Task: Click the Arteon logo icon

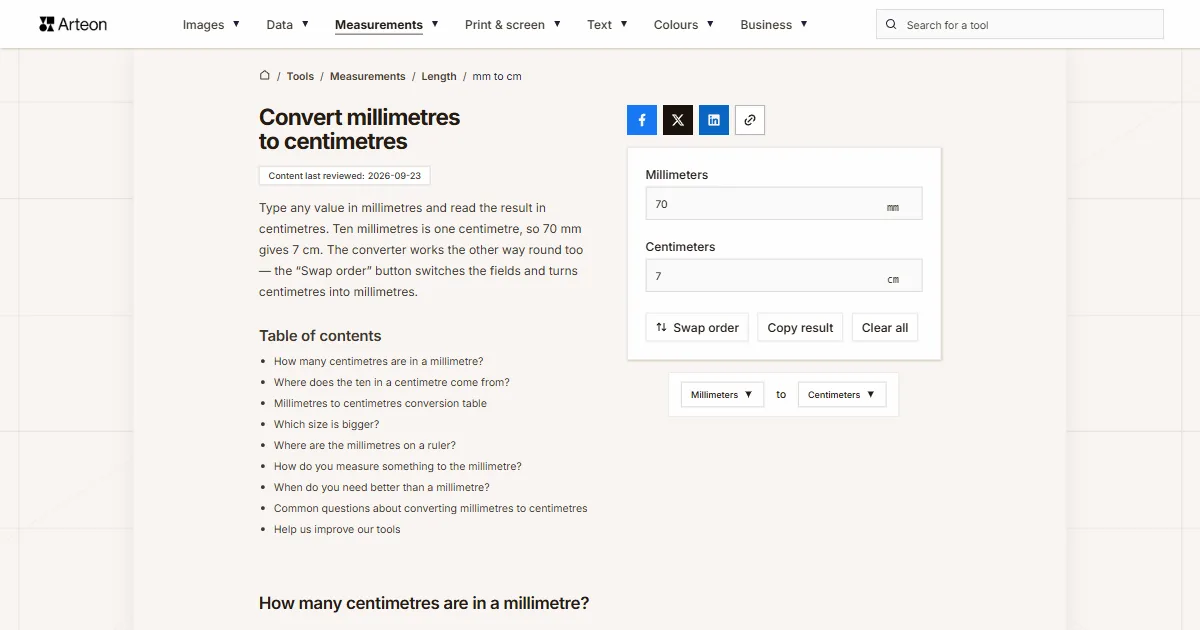Action: [x=47, y=24]
